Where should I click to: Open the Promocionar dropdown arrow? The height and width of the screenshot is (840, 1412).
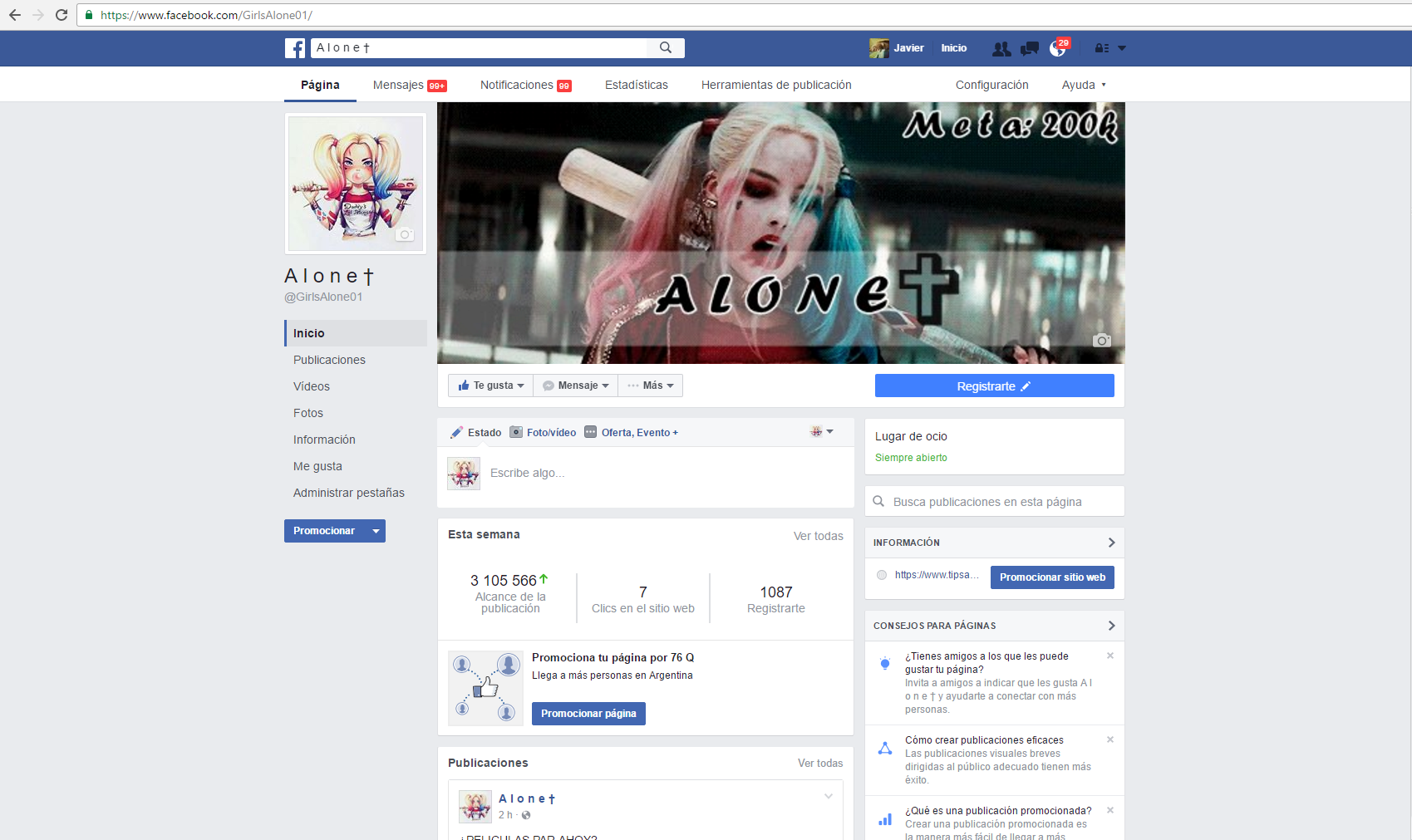(x=376, y=531)
